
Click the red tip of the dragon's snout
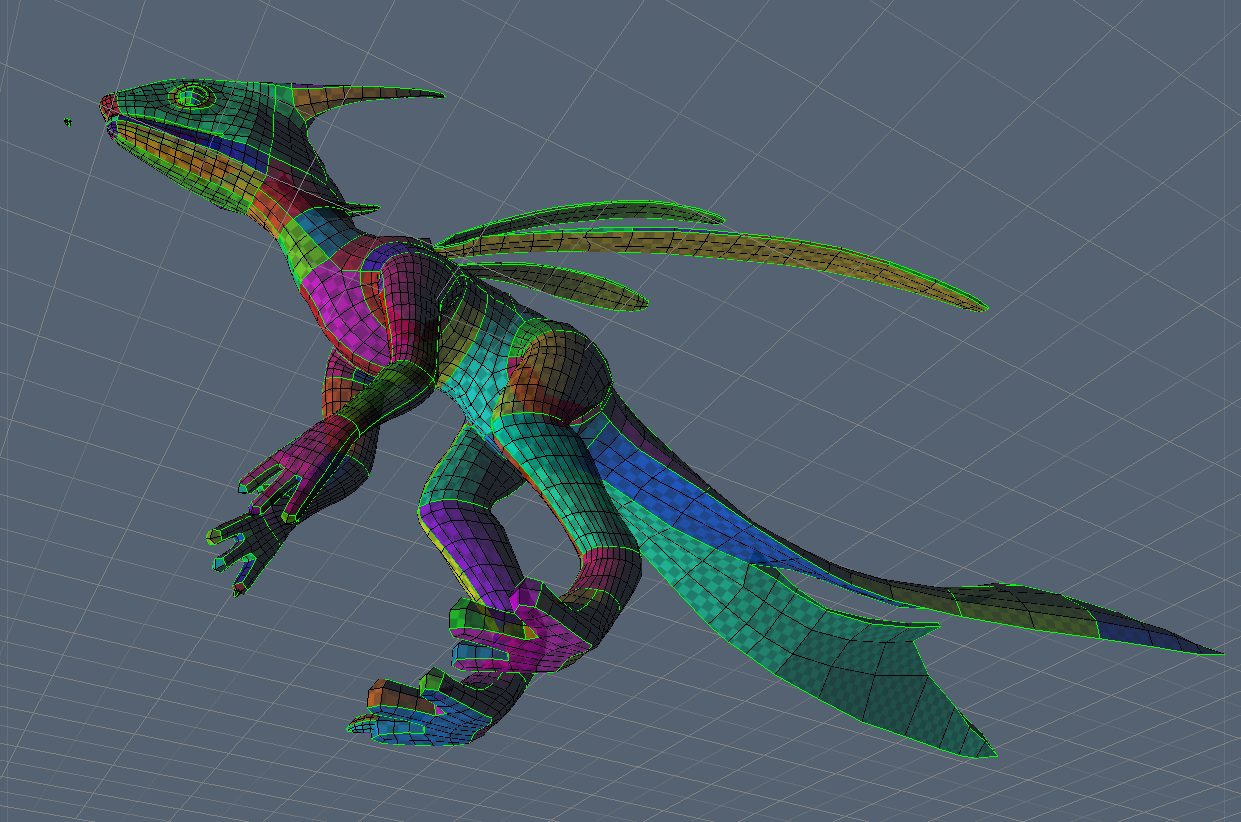click(108, 103)
